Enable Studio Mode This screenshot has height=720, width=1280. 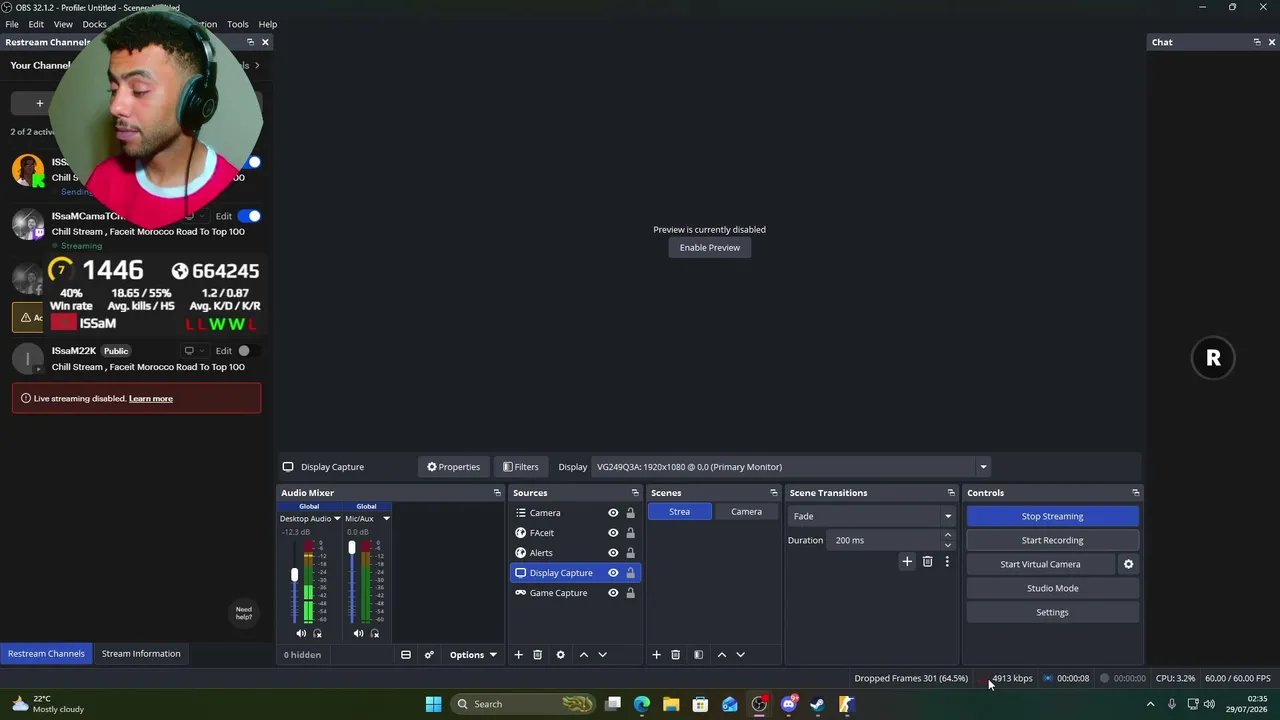pos(1052,588)
